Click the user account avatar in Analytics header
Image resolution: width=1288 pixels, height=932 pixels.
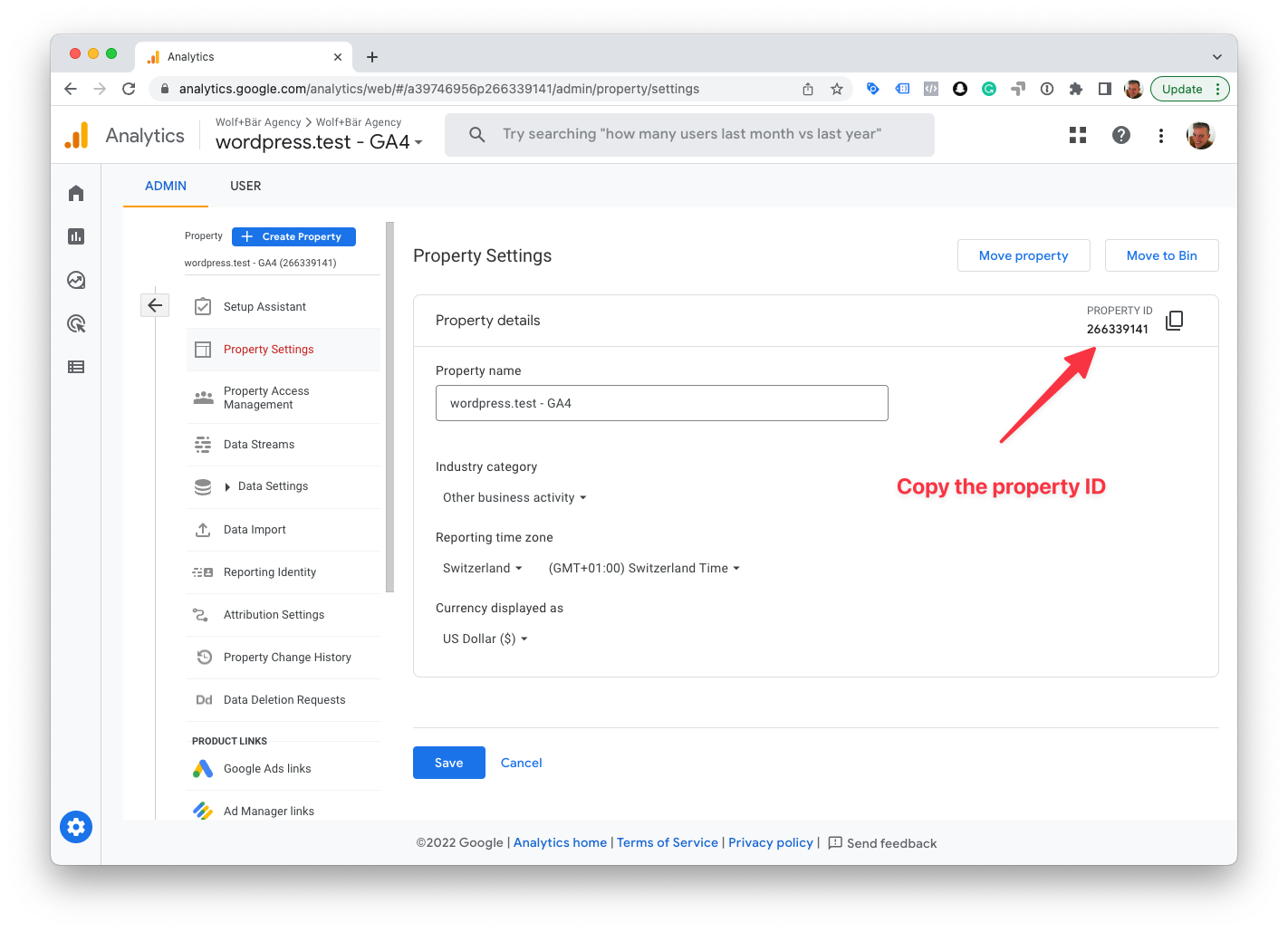(1201, 135)
